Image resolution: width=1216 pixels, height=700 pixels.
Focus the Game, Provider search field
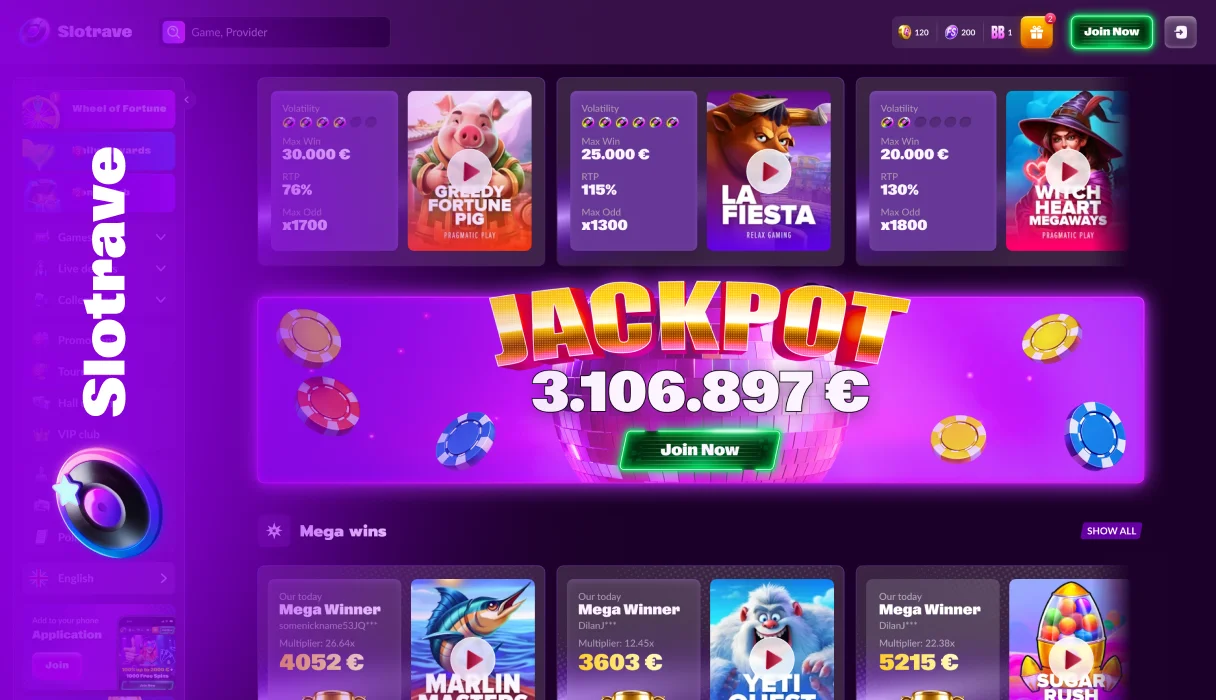275,32
